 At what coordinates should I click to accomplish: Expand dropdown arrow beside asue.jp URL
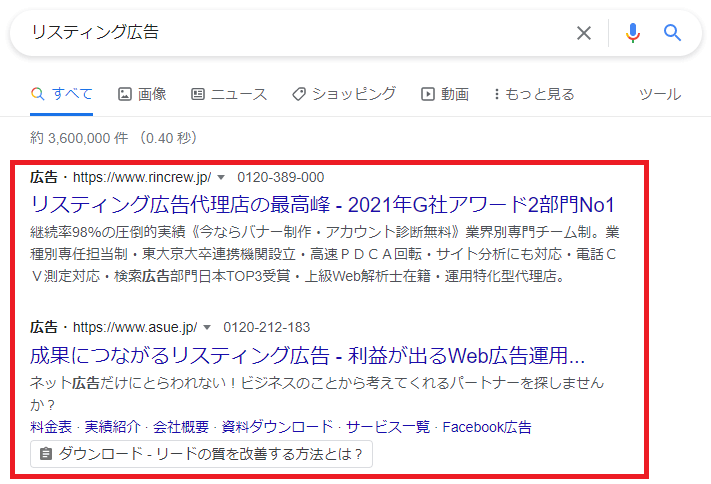click(207, 328)
